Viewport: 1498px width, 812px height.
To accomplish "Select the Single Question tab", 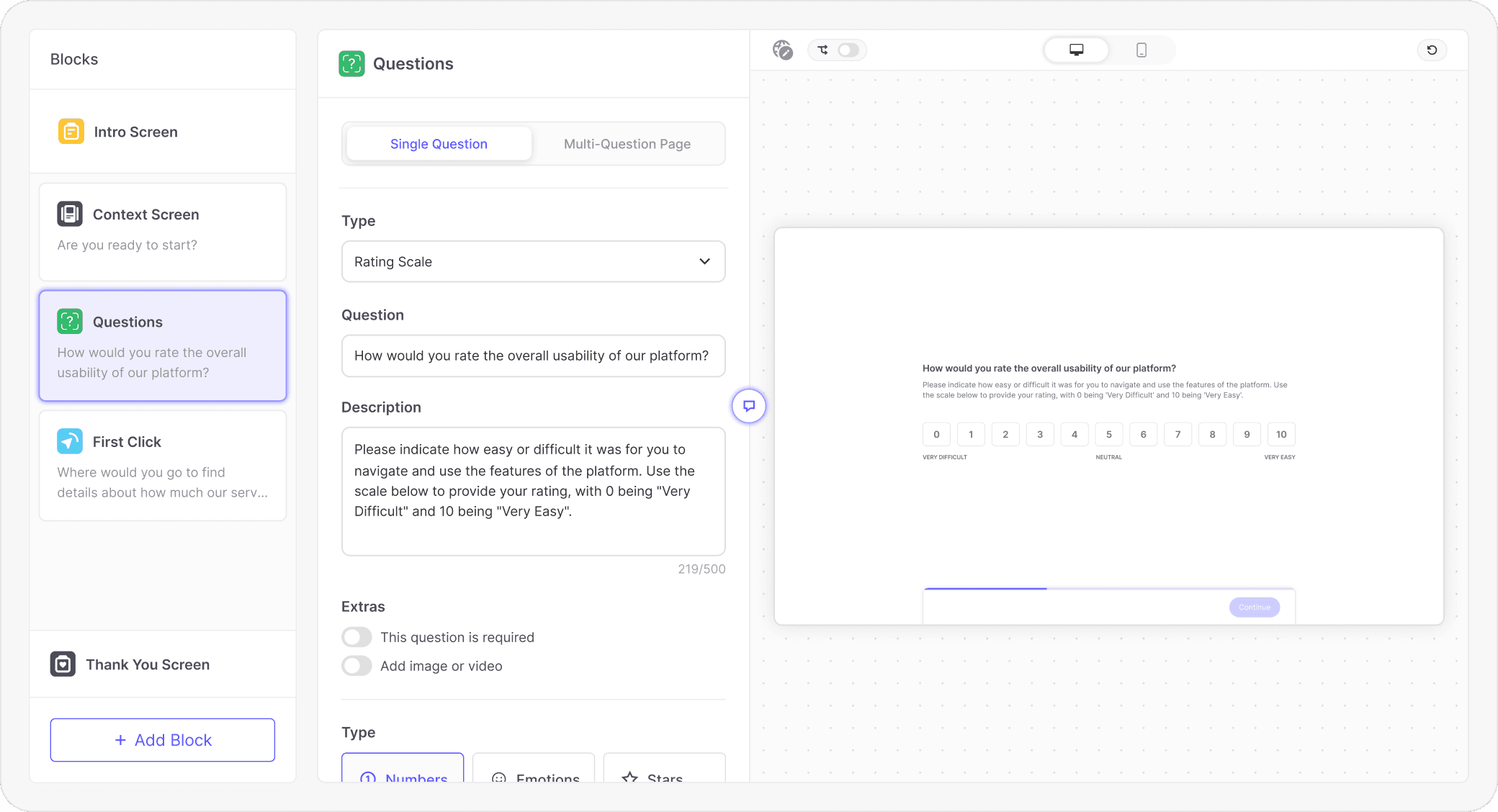I will pyautogui.click(x=439, y=144).
